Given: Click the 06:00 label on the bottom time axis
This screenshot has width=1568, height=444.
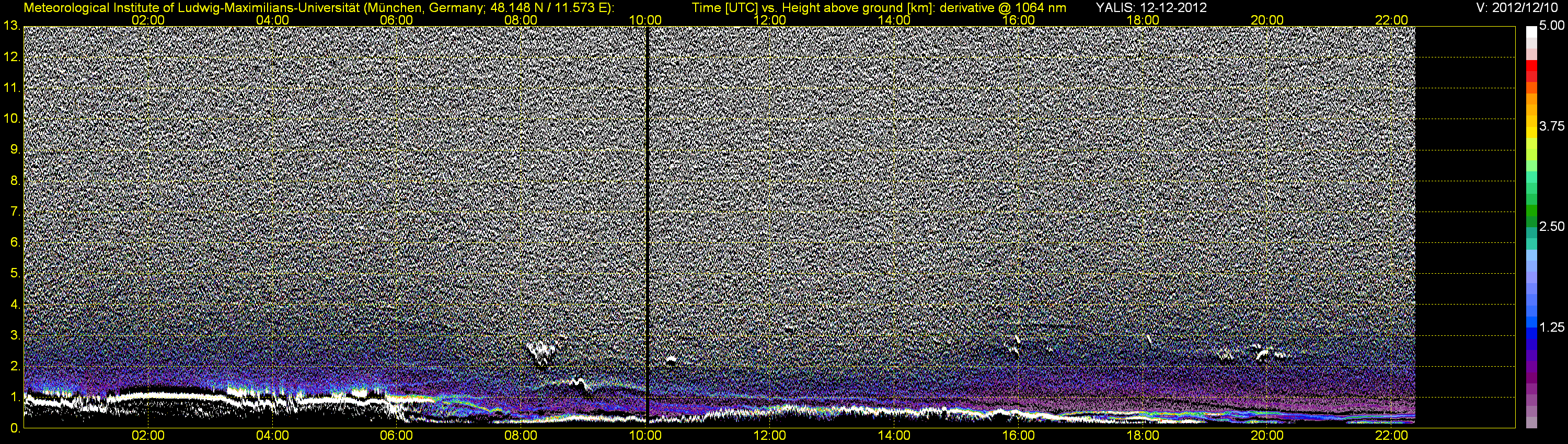Looking at the screenshot, I should (x=396, y=436).
